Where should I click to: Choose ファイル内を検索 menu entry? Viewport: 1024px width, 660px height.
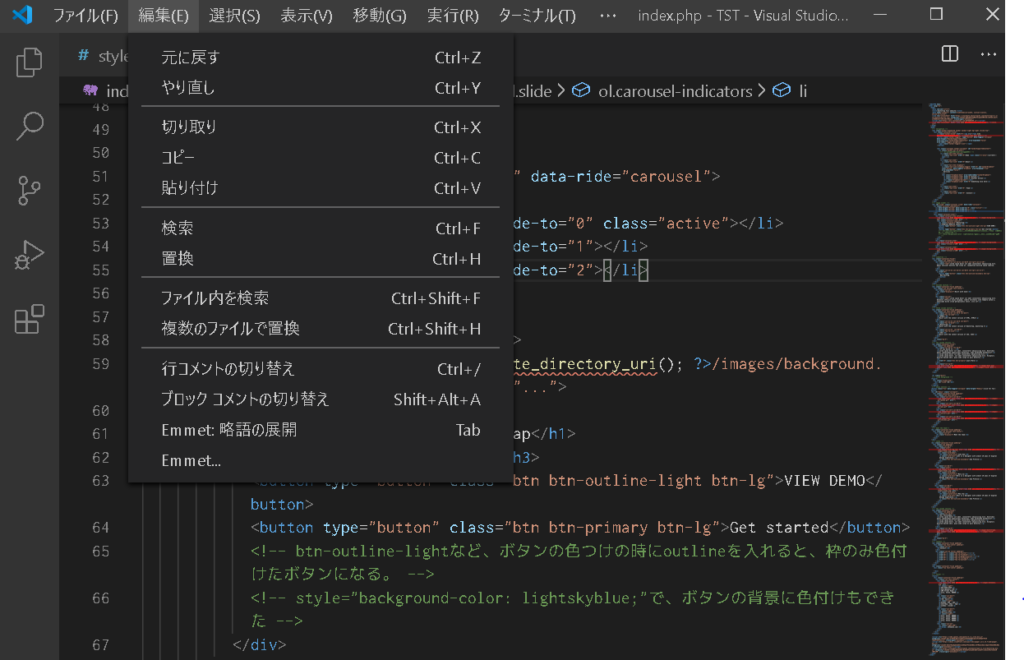click(x=215, y=298)
